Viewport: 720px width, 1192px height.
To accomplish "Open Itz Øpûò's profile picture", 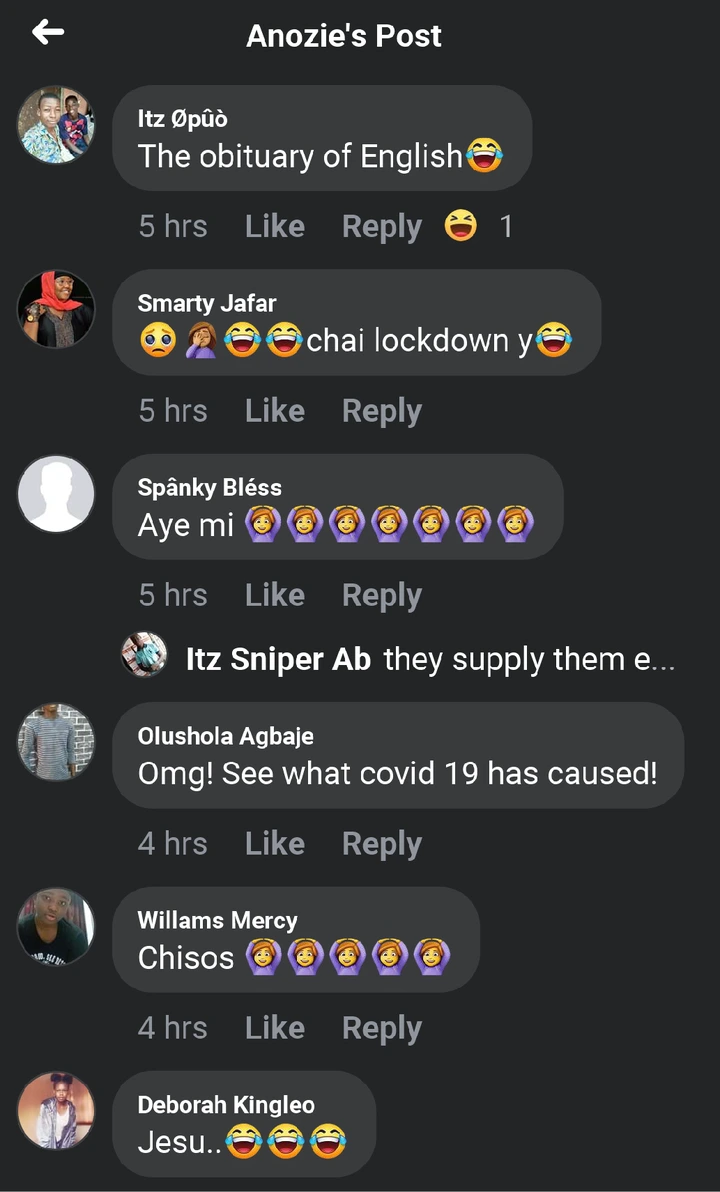I will pyautogui.click(x=56, y=125).
